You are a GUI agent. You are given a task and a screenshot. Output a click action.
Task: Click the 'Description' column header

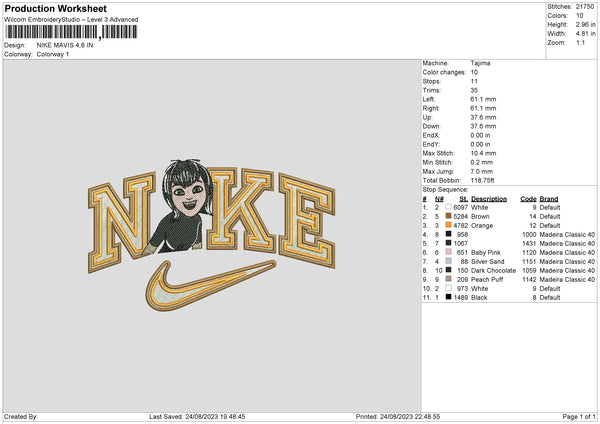[489, 199]
